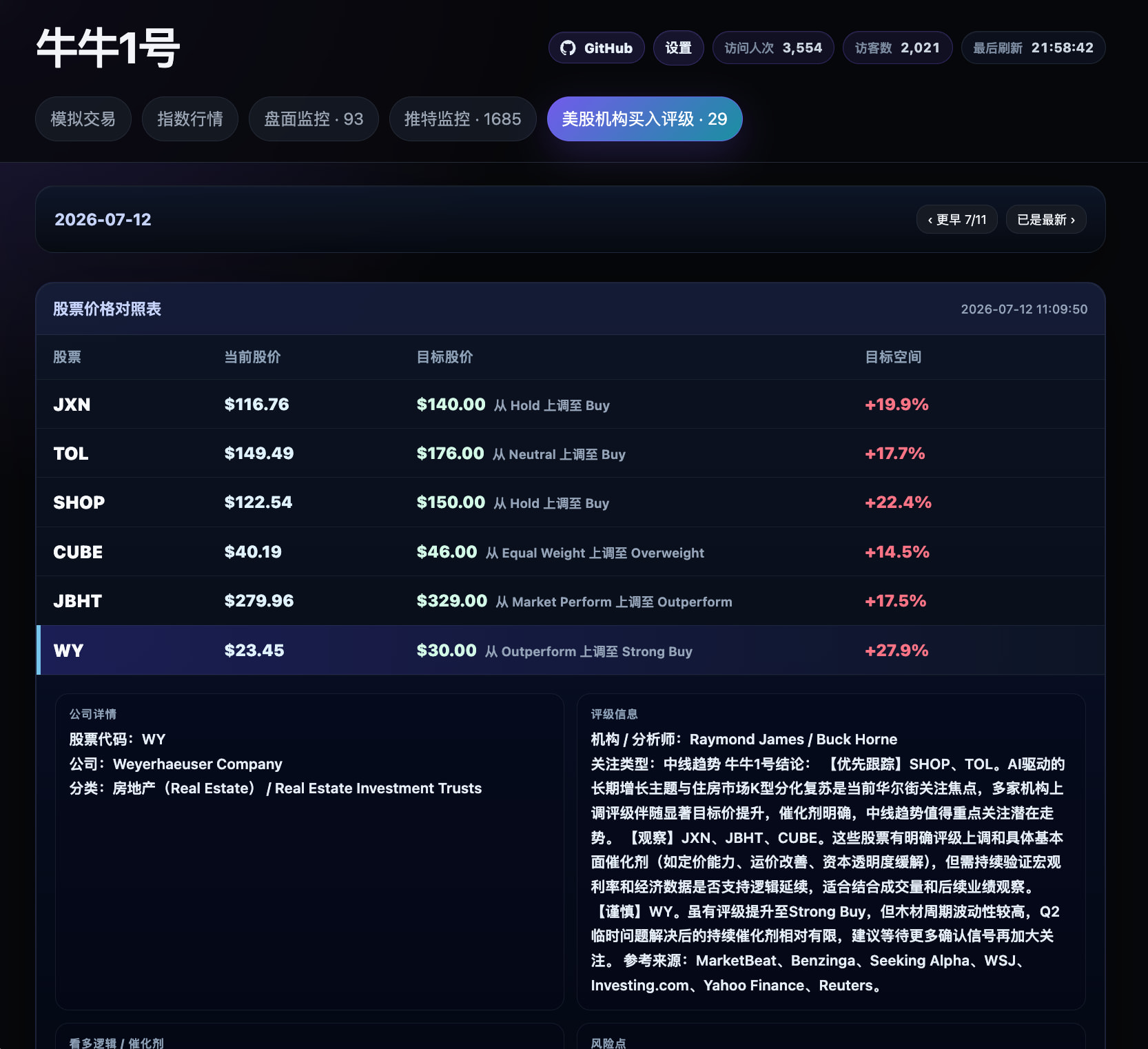Click the 访客数 2,021 counter
This screenshot has width=1148, height=1049.
click(897, 48)
